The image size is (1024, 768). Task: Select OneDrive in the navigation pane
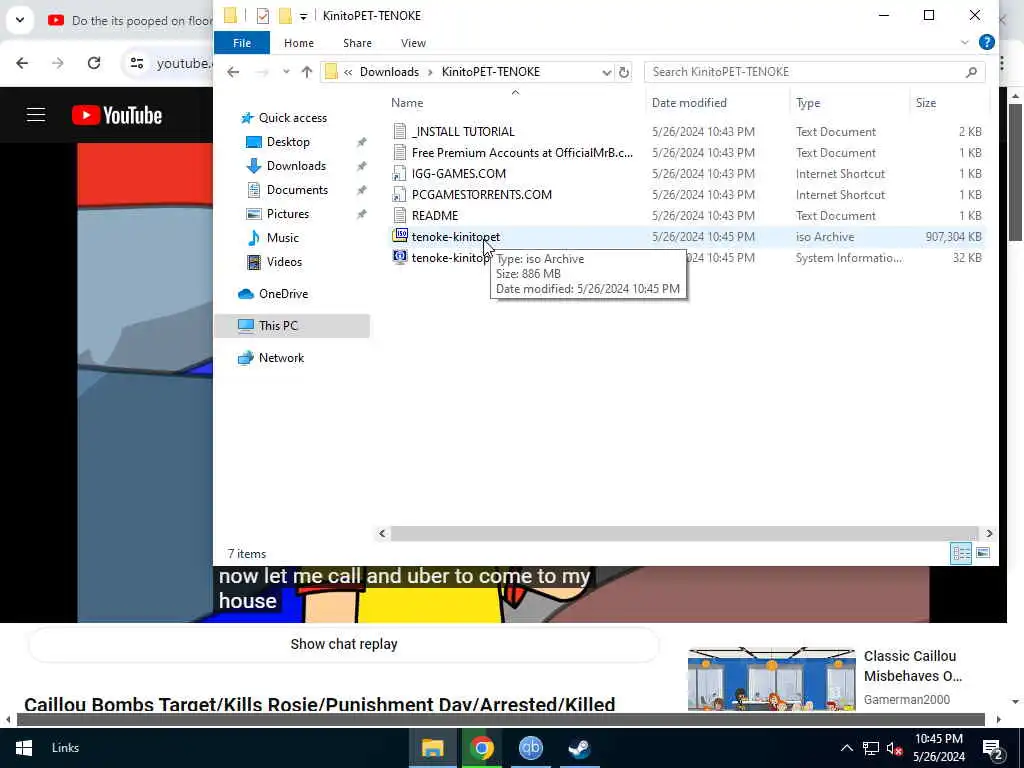(x=283, y=294)
